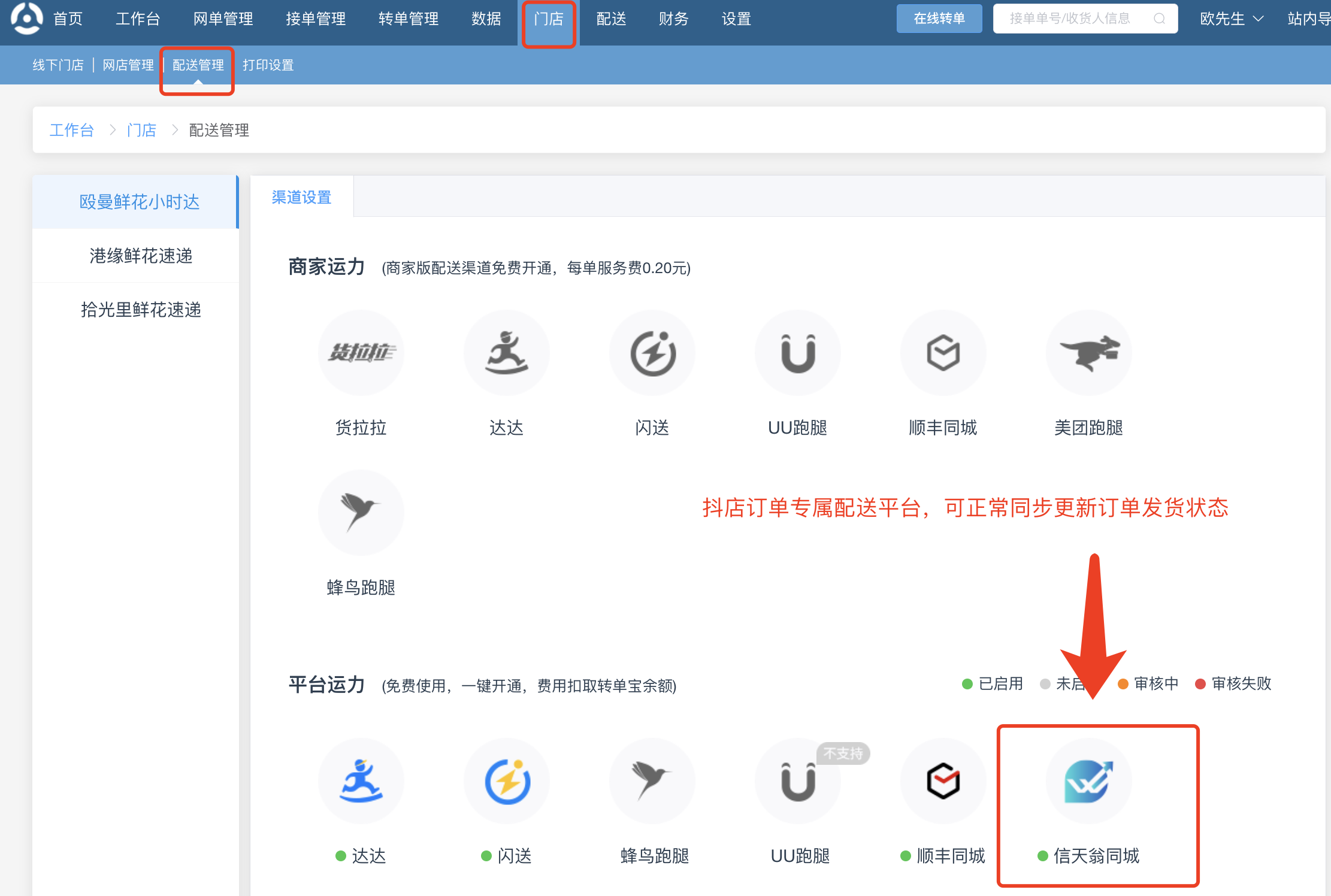1331x896 pixels.
Task: Open the 数据 menu
Action: point(486,19)
